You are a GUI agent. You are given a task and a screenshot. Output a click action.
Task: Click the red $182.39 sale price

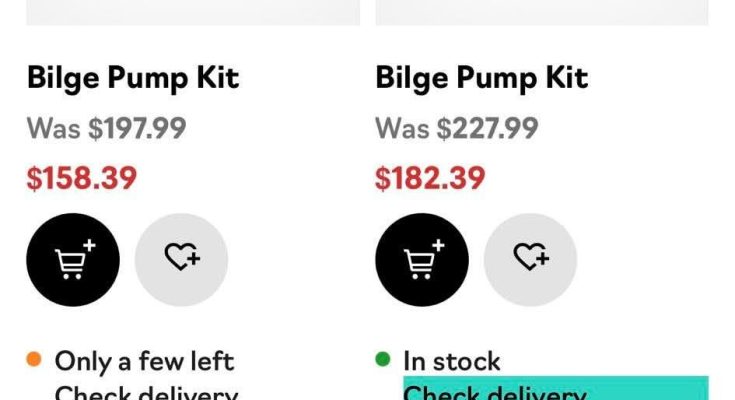point(430,179)
